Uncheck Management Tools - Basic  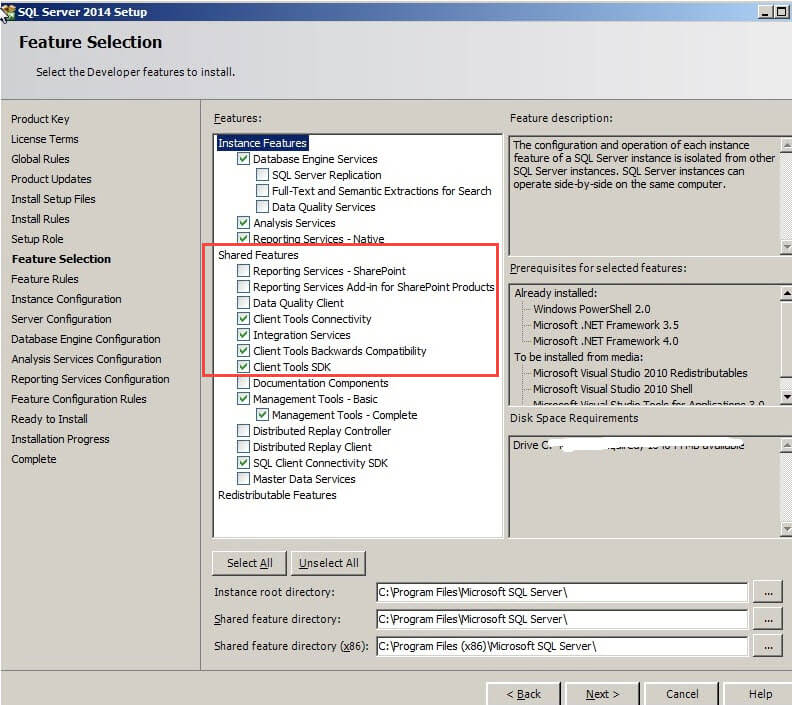[x=243, y=399]
